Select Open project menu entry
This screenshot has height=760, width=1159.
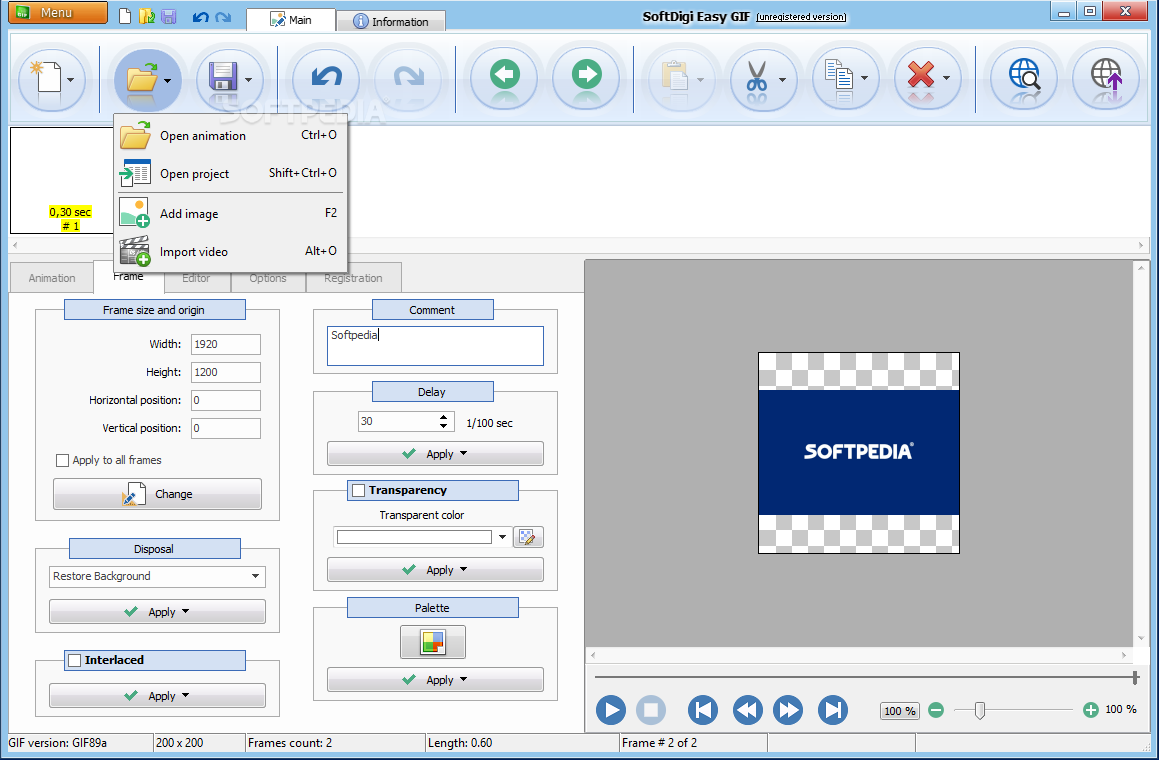tap(229, 174)
